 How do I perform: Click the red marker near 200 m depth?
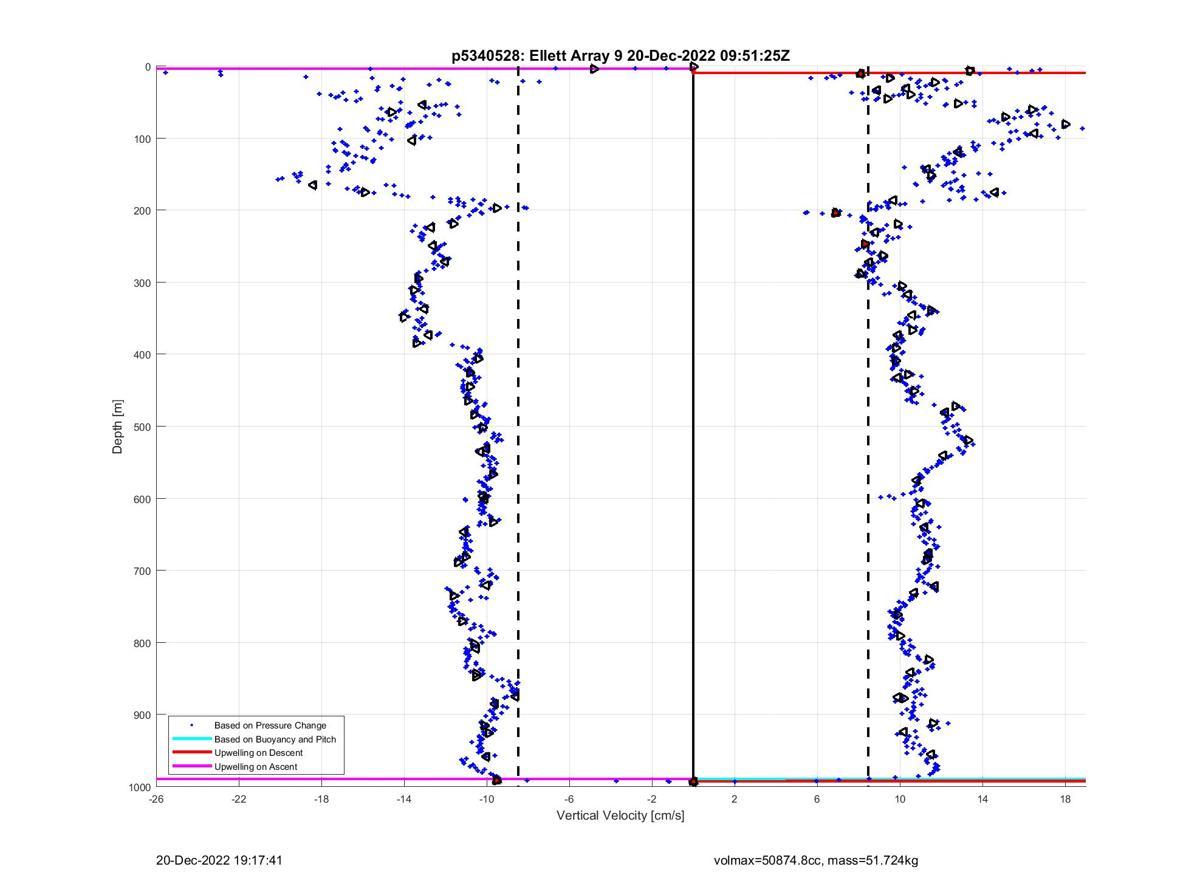coord(836,212)
